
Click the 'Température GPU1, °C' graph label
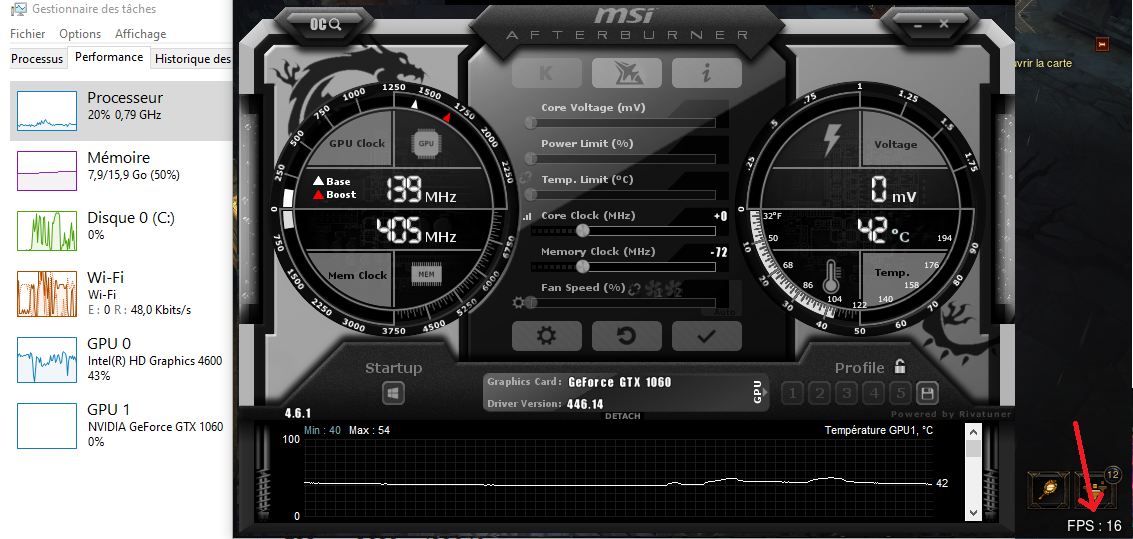[x=879, y=431]
